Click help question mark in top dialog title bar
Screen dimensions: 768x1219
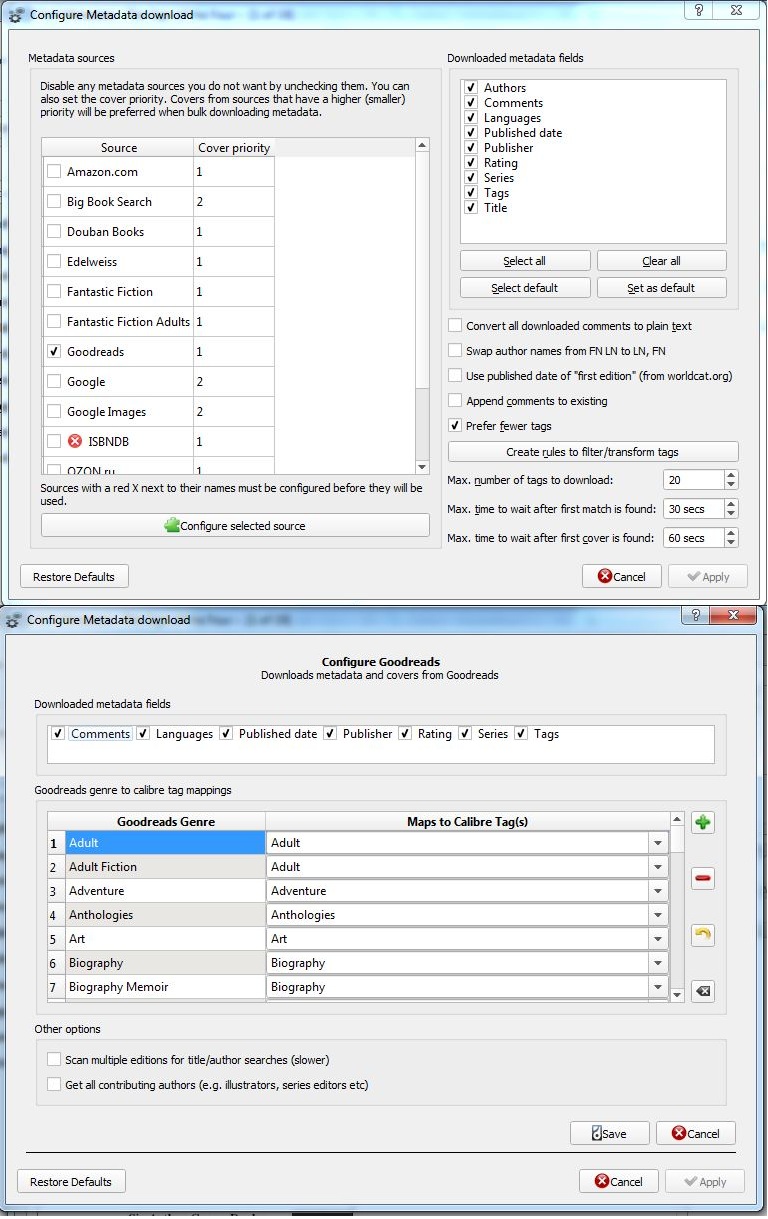(x=698, y=10)
